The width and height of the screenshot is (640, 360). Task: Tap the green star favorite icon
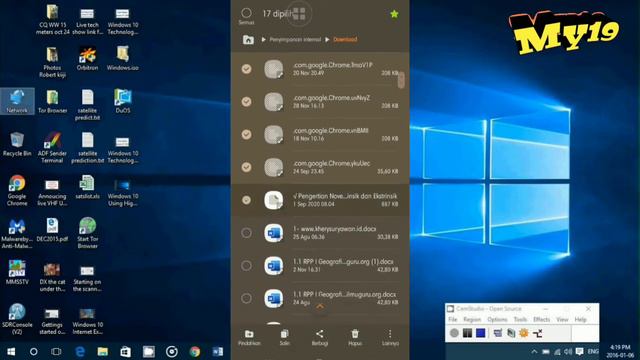tap(394, 14)
